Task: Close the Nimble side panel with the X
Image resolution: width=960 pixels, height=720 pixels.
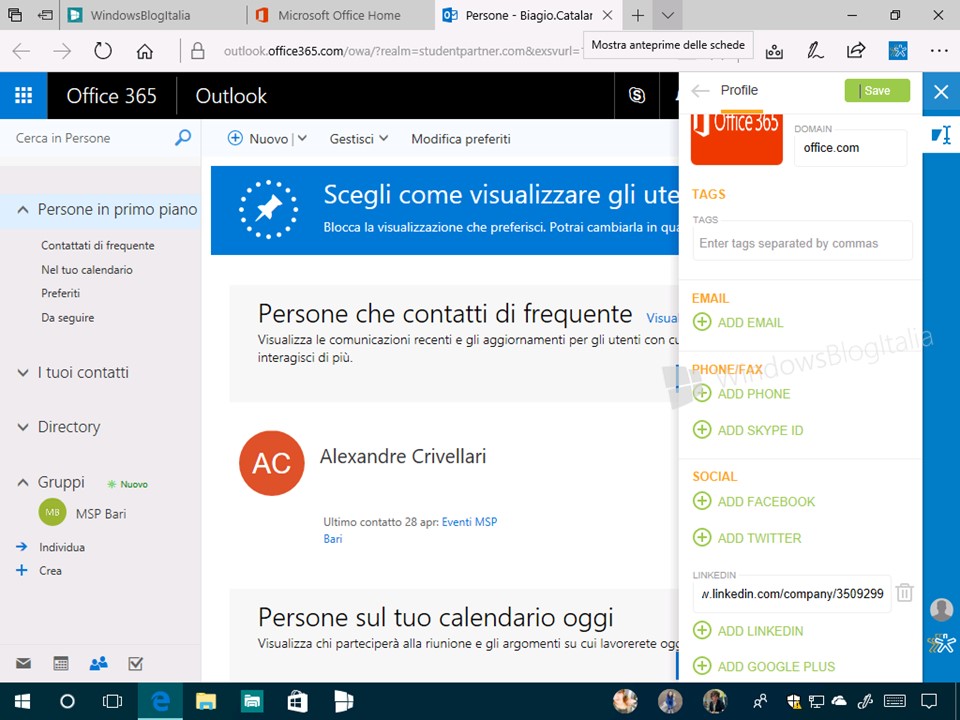Action: coord(941,92)
